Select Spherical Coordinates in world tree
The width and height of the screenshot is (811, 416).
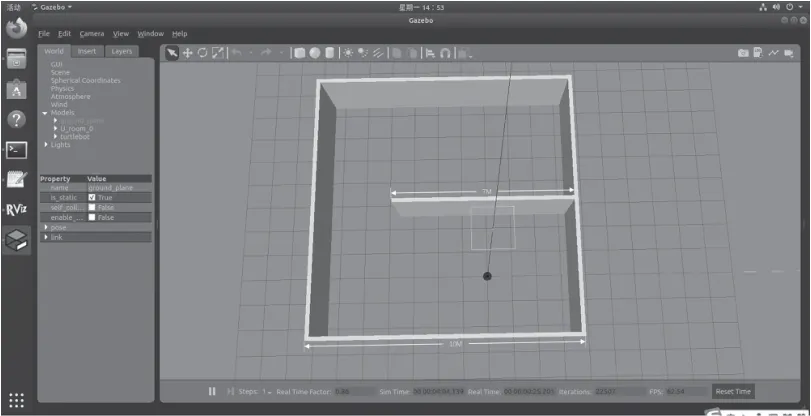click(85, 81)
